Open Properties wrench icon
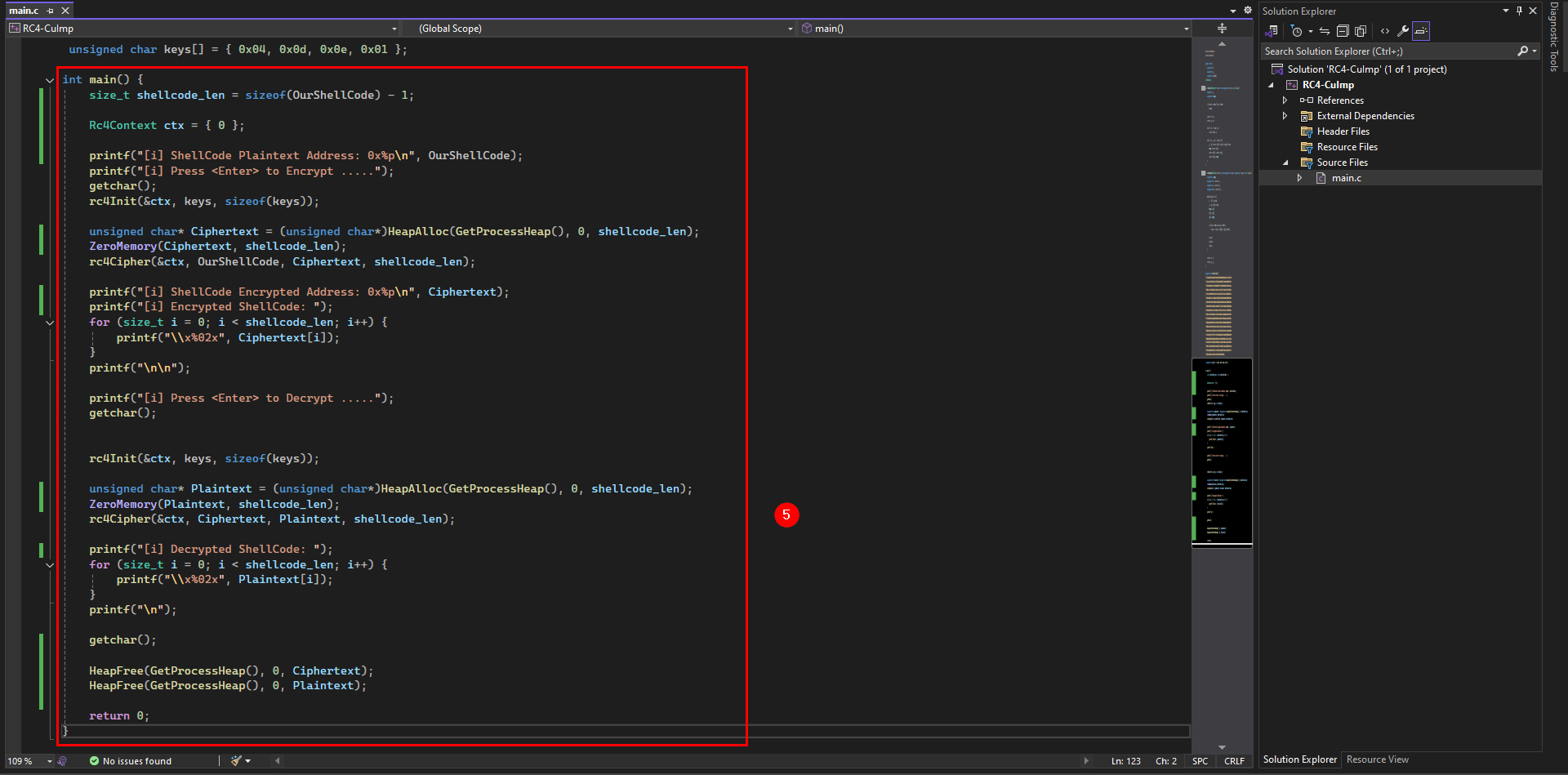The height and width of the screenshot is (775, 1568). pos(1403,31)
